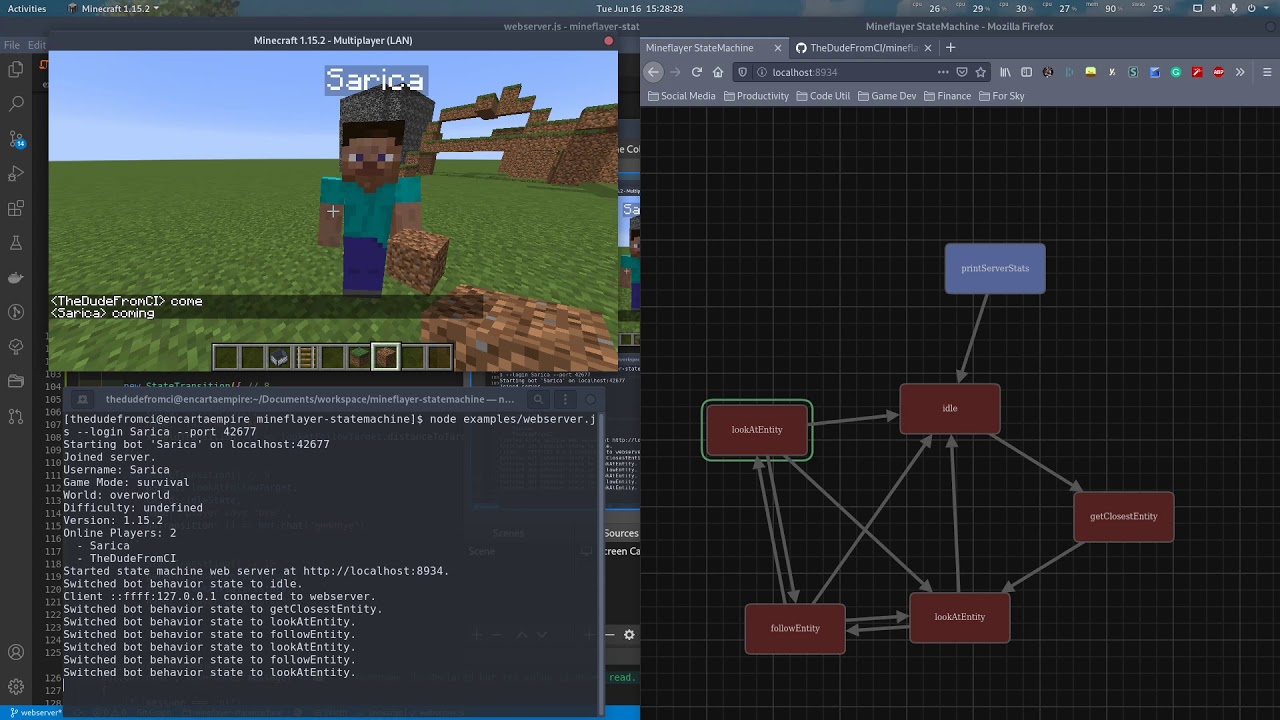Click terminal search magnifier icon
The height and width of the screenshot is (720, 1280).
(x=538, y=399)
